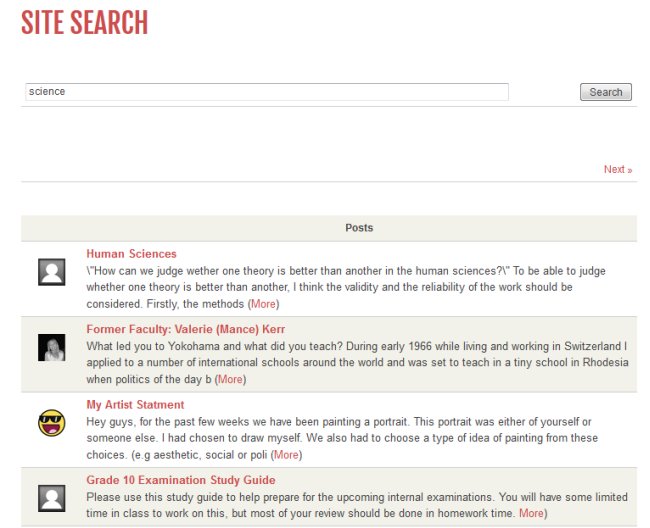
Task: Open the Human Sciences post
Action: tap(131, 254)
